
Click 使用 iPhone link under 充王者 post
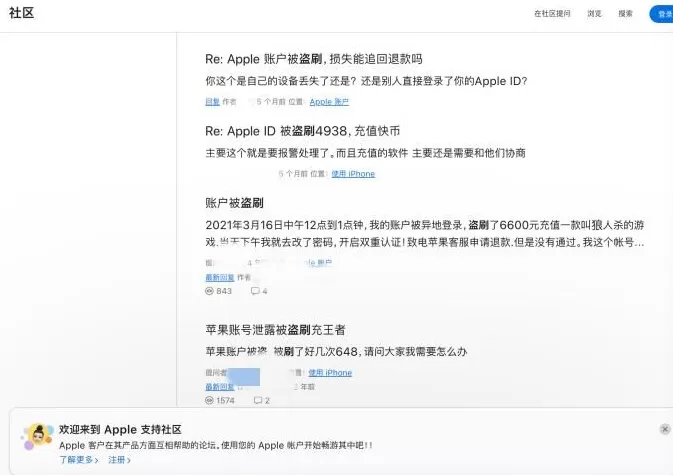tap(330, 373)
